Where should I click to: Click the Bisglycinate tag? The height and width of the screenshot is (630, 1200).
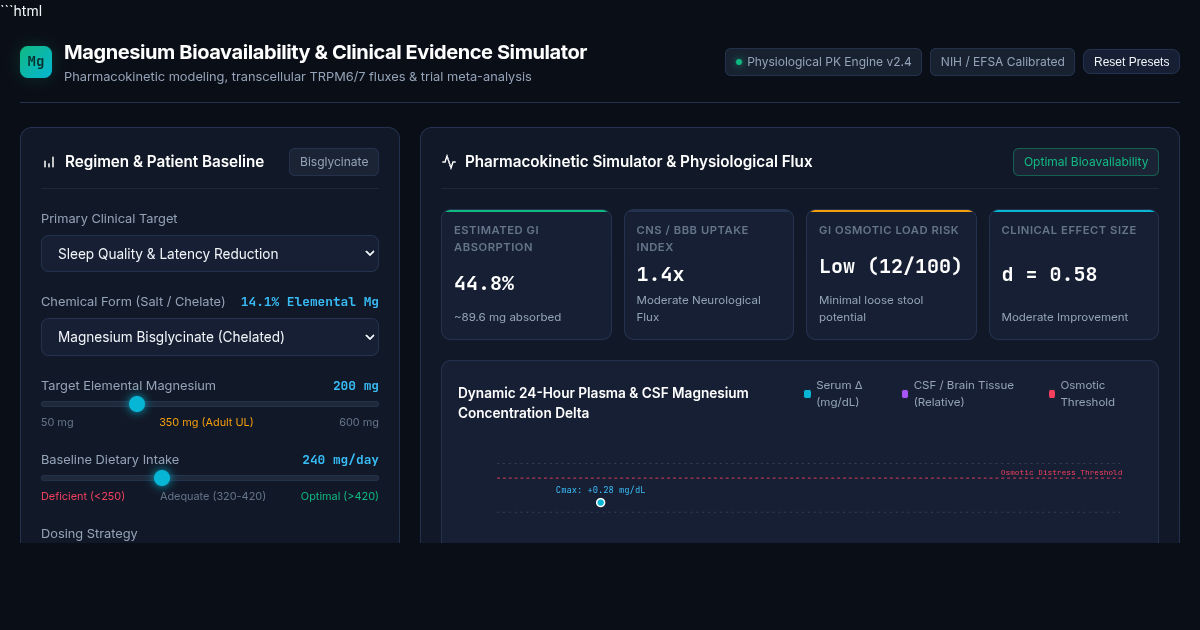334,162
